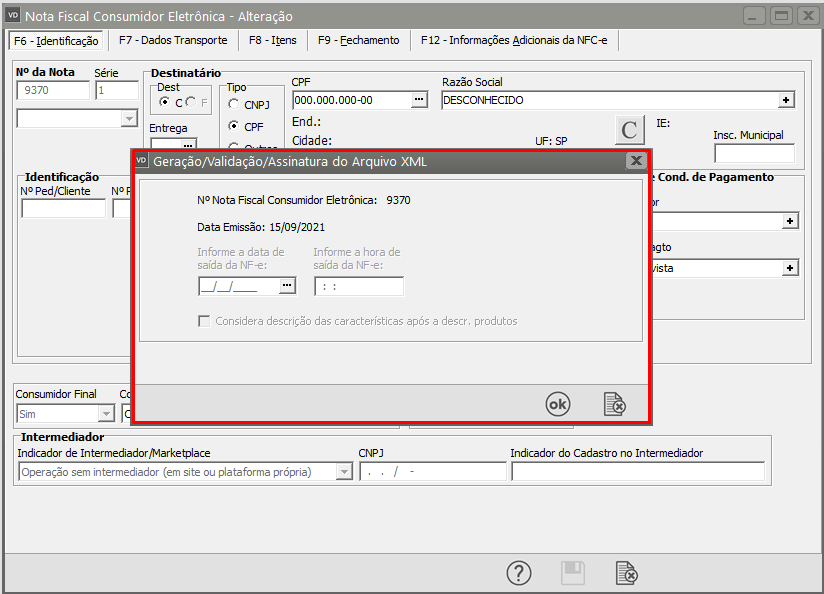Screen dimensions: 824x594
Task: Click the Insc. Municipal text field
Action: coord(754,153)
